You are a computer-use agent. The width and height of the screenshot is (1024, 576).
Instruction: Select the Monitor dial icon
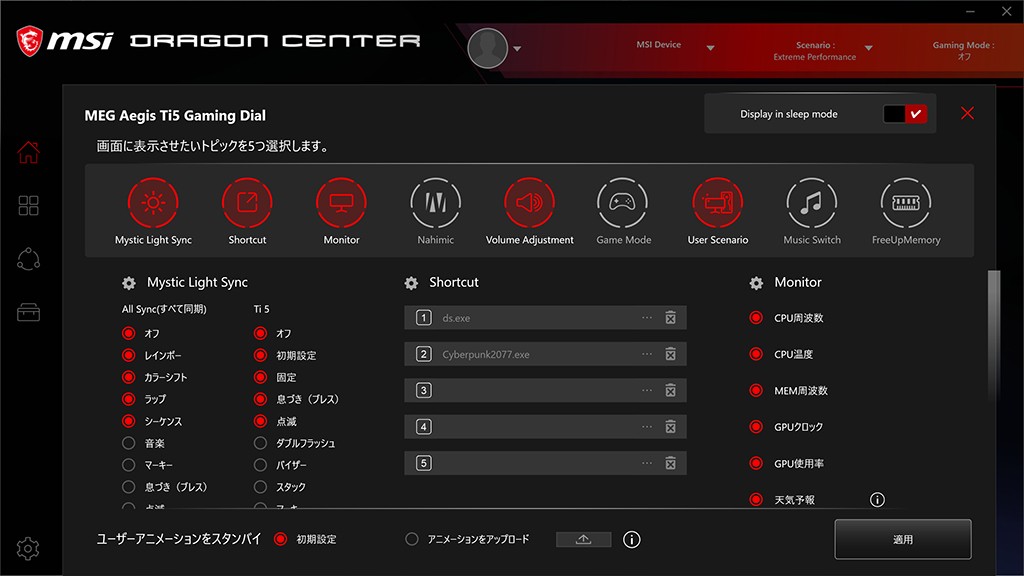(x=341, y=203)
